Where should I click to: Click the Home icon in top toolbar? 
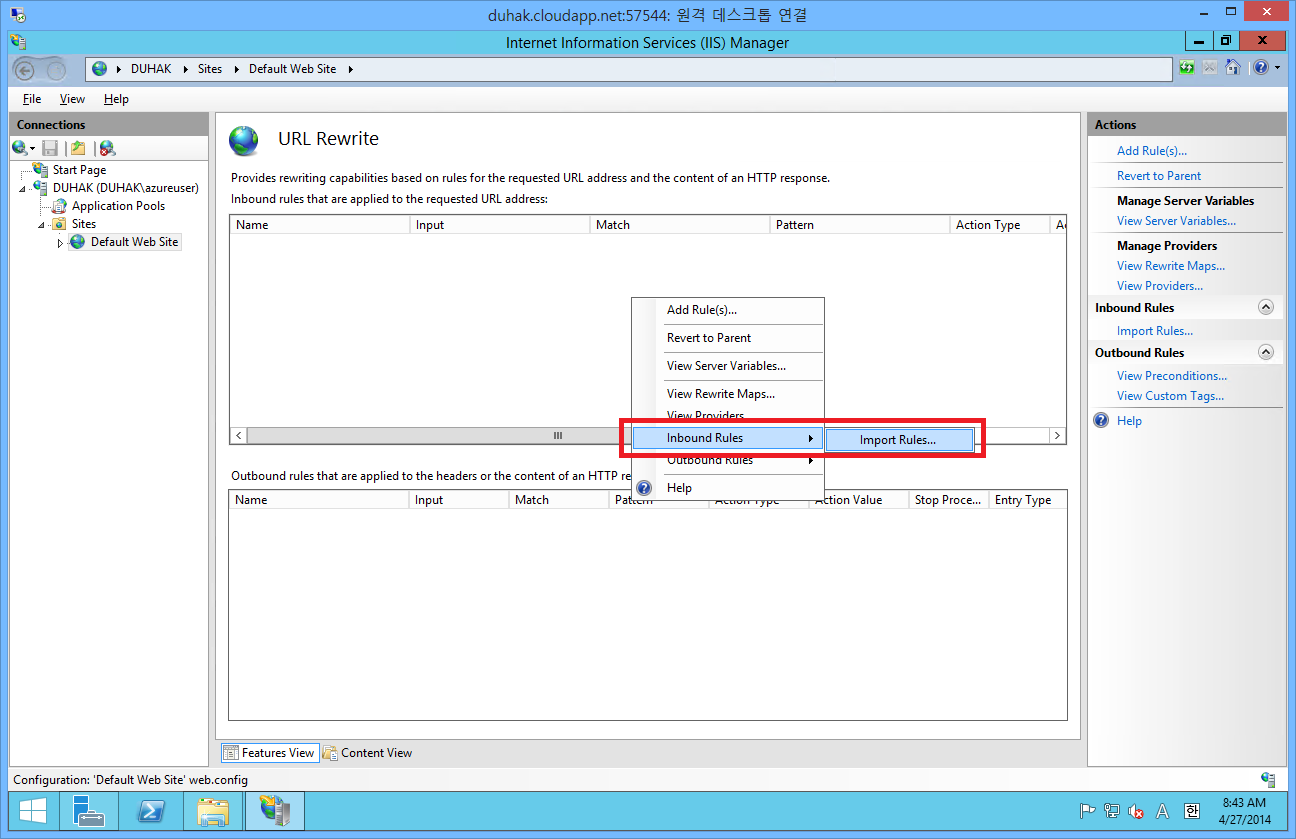pos(1233,68)
